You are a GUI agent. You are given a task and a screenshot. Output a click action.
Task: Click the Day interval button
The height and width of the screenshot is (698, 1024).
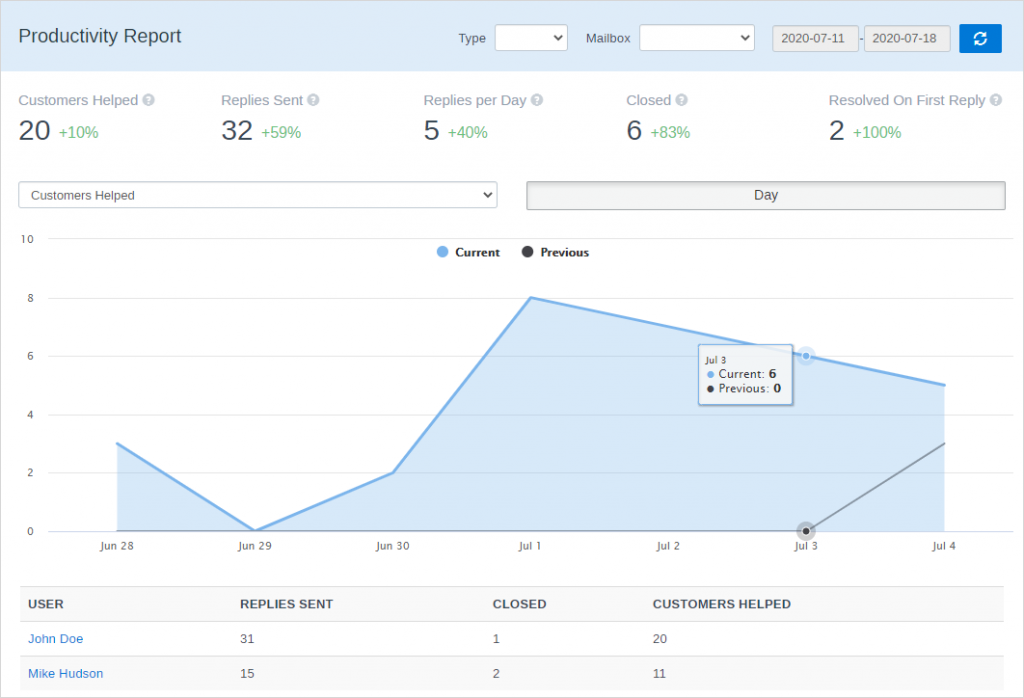point(765,195)
